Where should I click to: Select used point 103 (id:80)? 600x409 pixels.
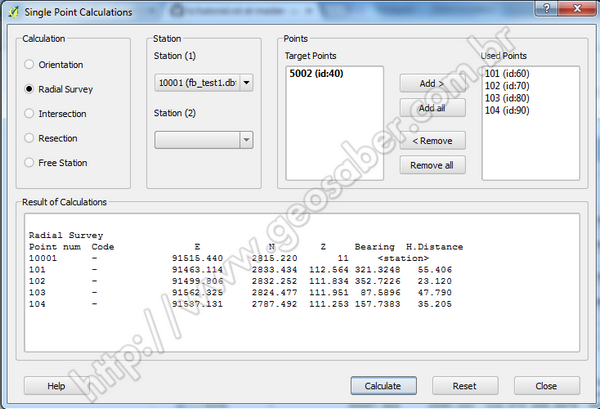(507, 98)
